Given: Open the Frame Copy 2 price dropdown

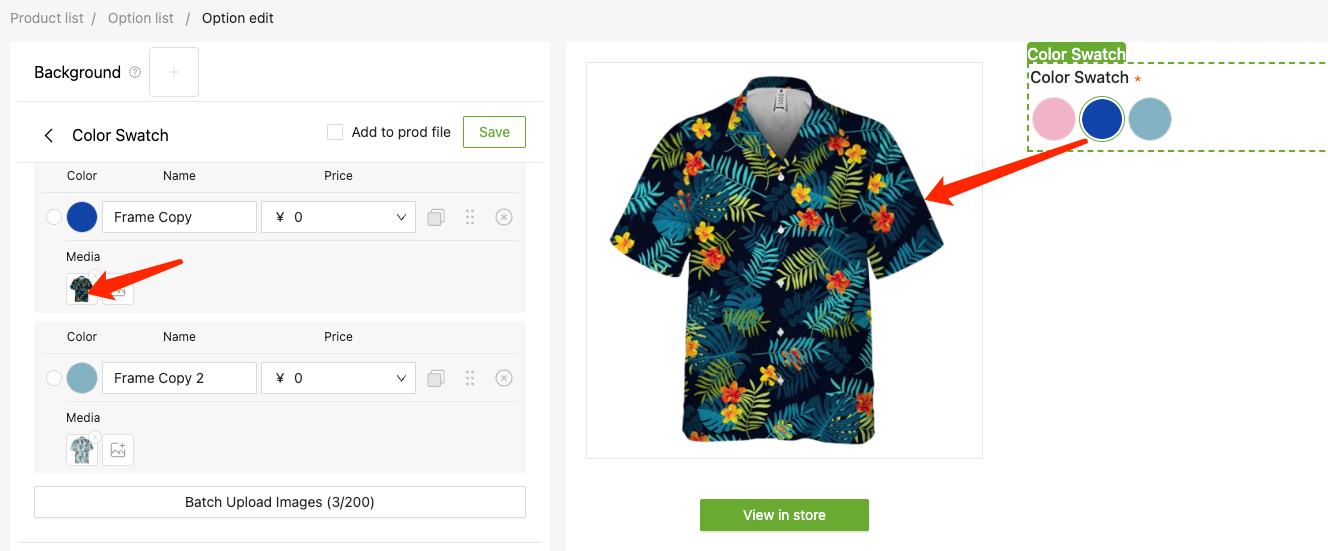Looking at the screenshot, I should coord(400,378).
